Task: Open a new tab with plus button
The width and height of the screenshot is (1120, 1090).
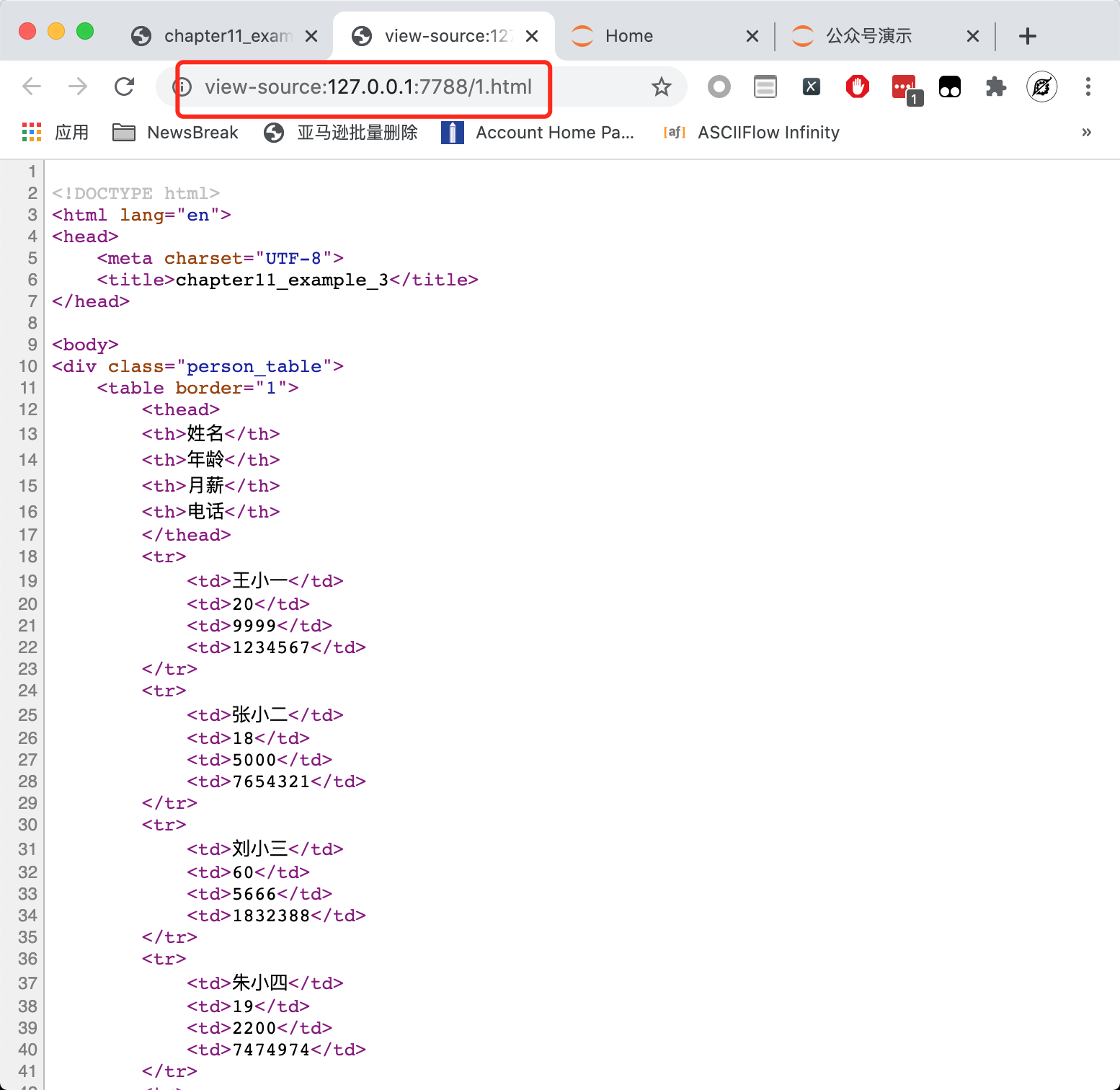Action: (1028, 36)
